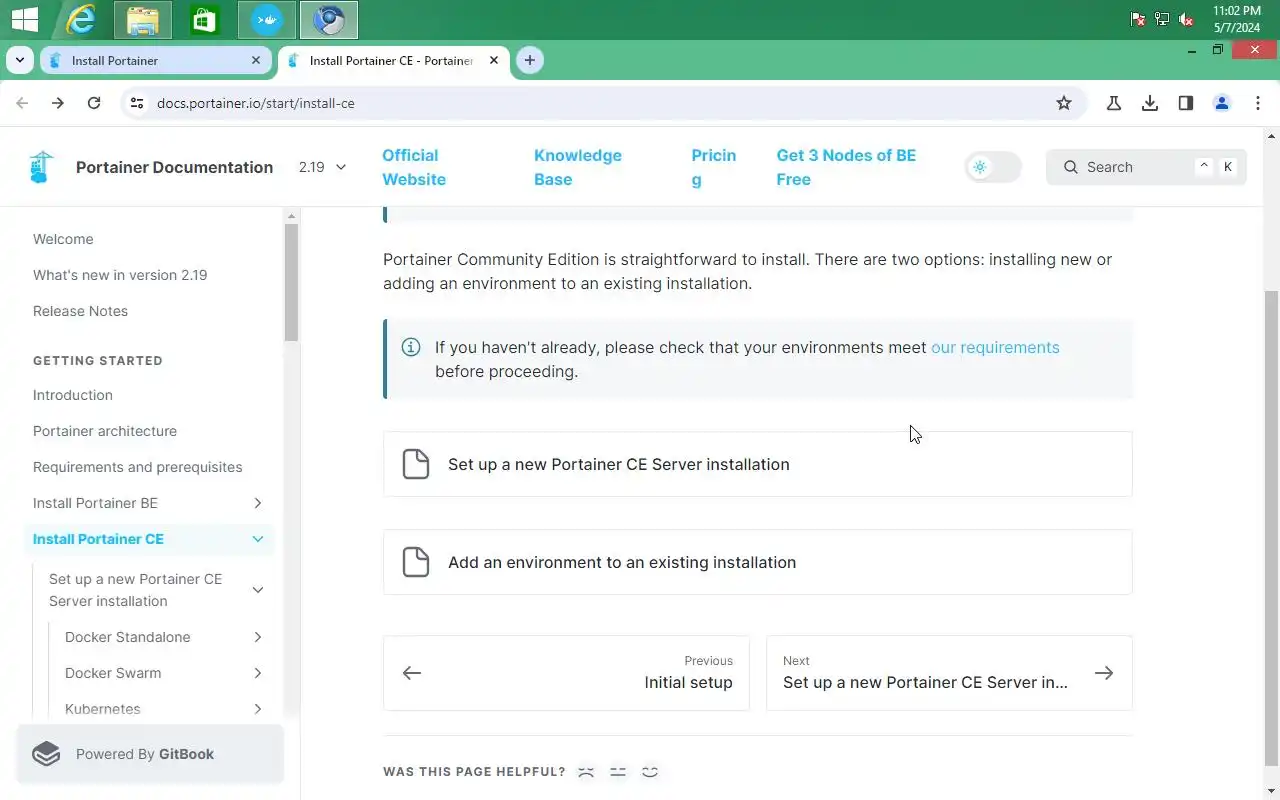Viewport: 1280px width, 800px height.
Task: Open Welcome in sidebar
Action: click(x=63, y=239)
